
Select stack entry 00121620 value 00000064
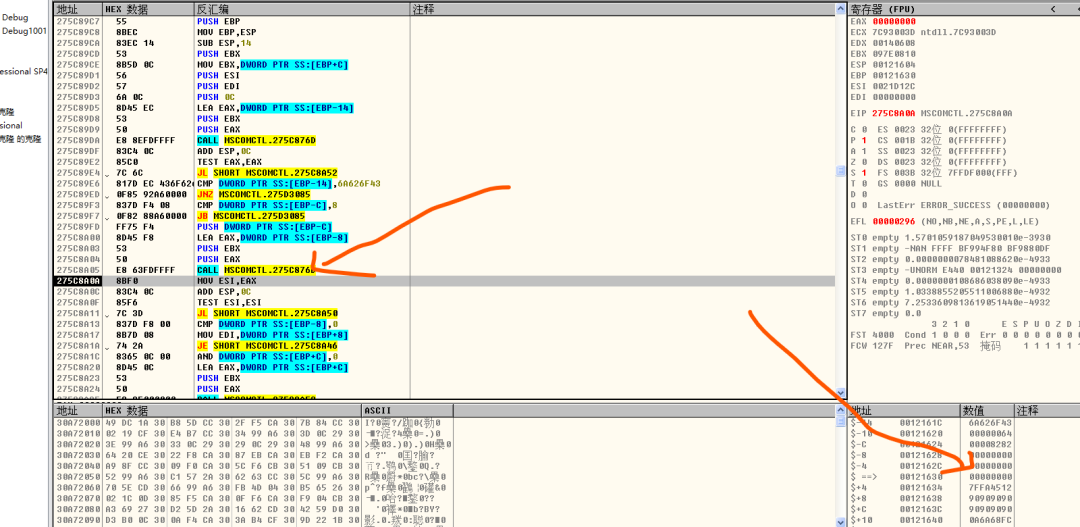pos(992,433)
